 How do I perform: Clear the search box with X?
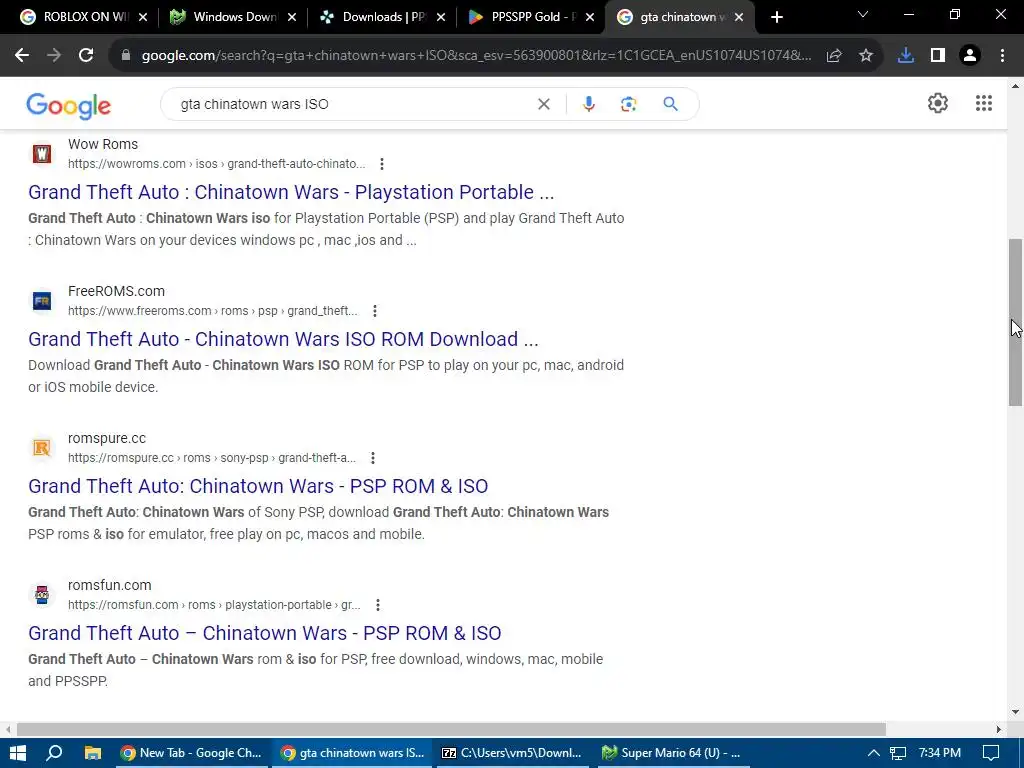point(543,104)
